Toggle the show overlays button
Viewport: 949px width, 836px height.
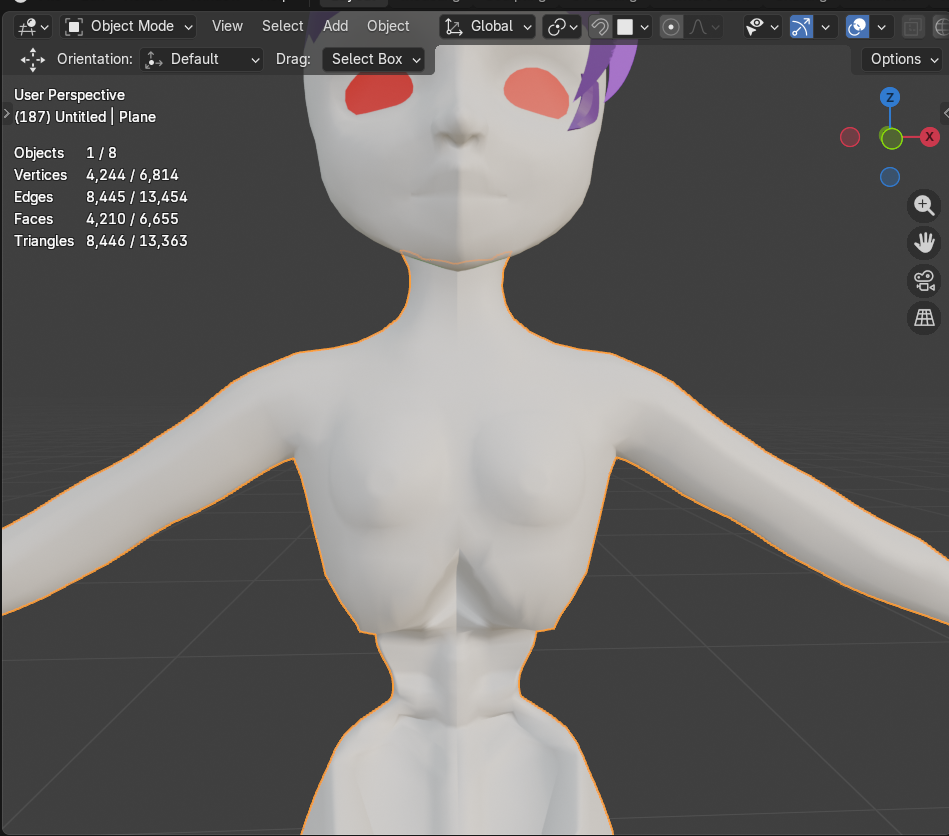(857, 27)
